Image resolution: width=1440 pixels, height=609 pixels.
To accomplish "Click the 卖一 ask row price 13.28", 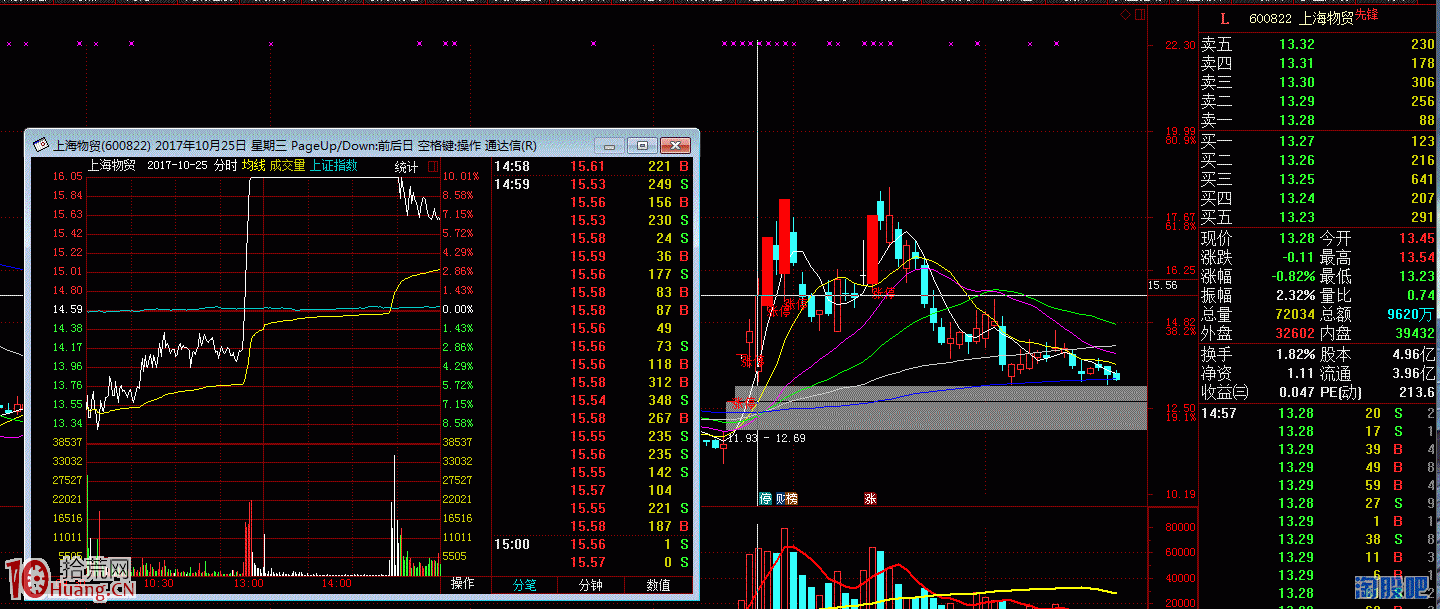I will pos(1297,120).
